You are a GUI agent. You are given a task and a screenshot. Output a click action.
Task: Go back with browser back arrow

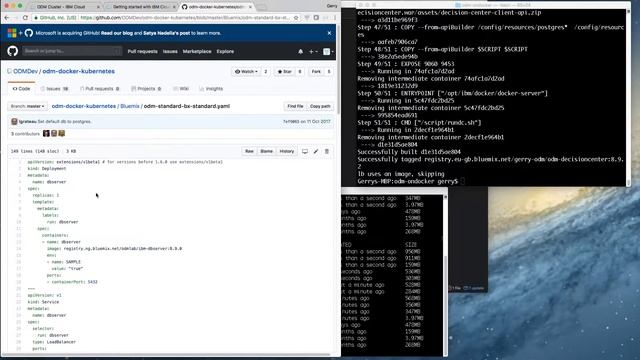(x=7, y=18)
